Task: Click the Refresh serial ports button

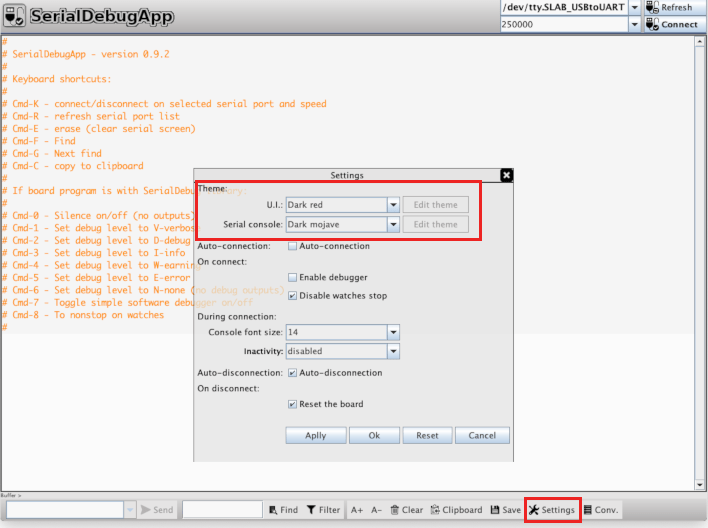Action: (x=670, y=7)
